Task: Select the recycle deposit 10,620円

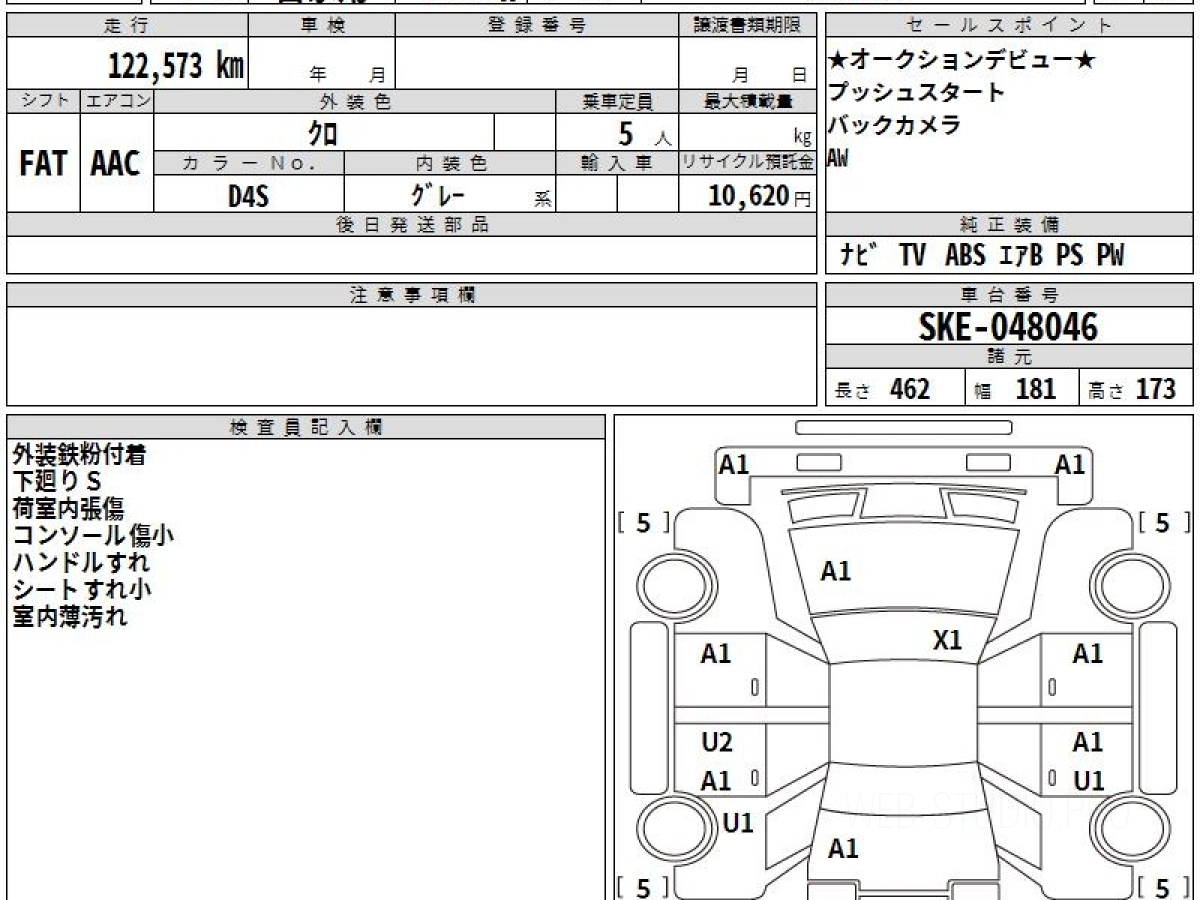Action: 759,196
